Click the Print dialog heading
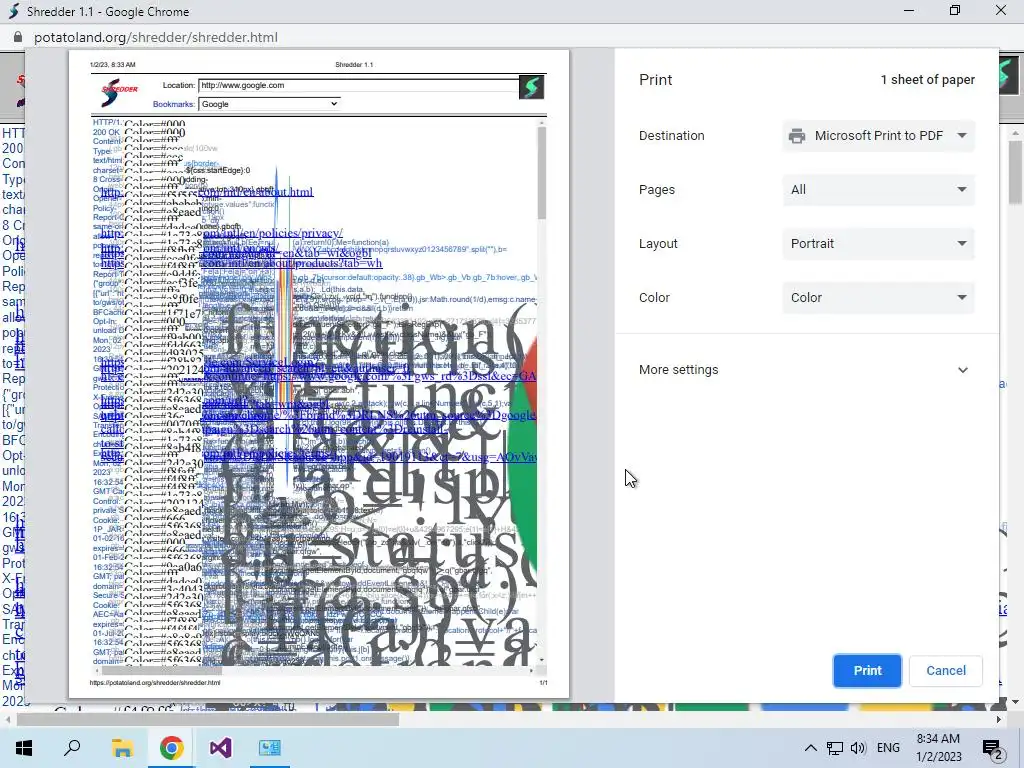Viewport: 1024px width, 768px height. 655,80
